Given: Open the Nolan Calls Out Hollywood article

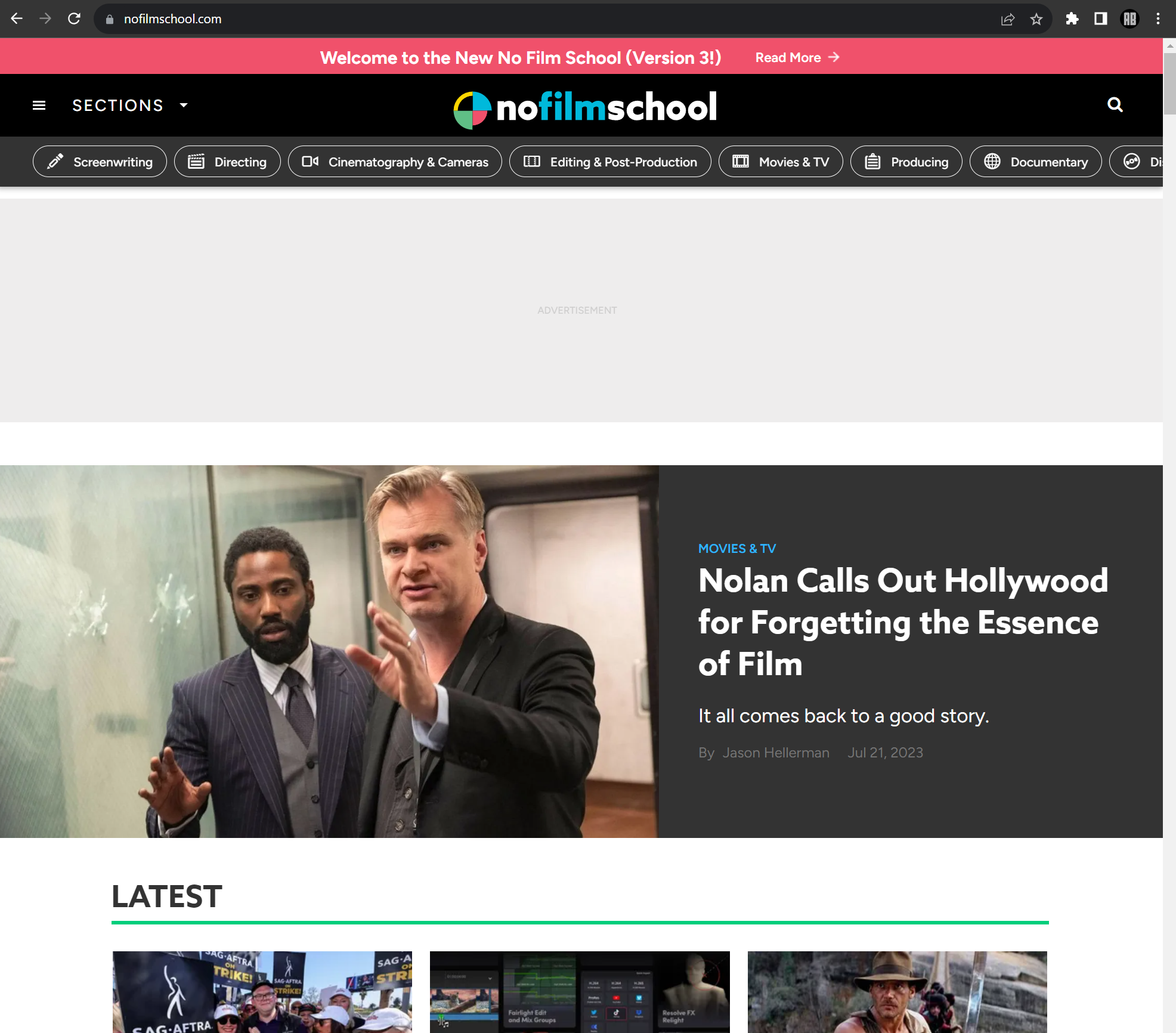Looking at the screenshot, I should pyautogui.click(x=902, y=622).
